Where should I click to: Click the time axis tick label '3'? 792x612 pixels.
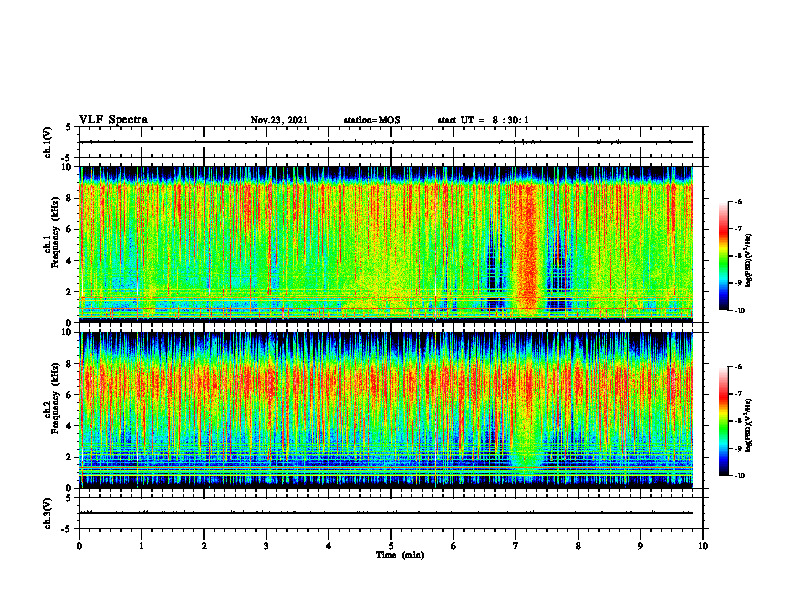pyautogui.click(x=266, y=546)
